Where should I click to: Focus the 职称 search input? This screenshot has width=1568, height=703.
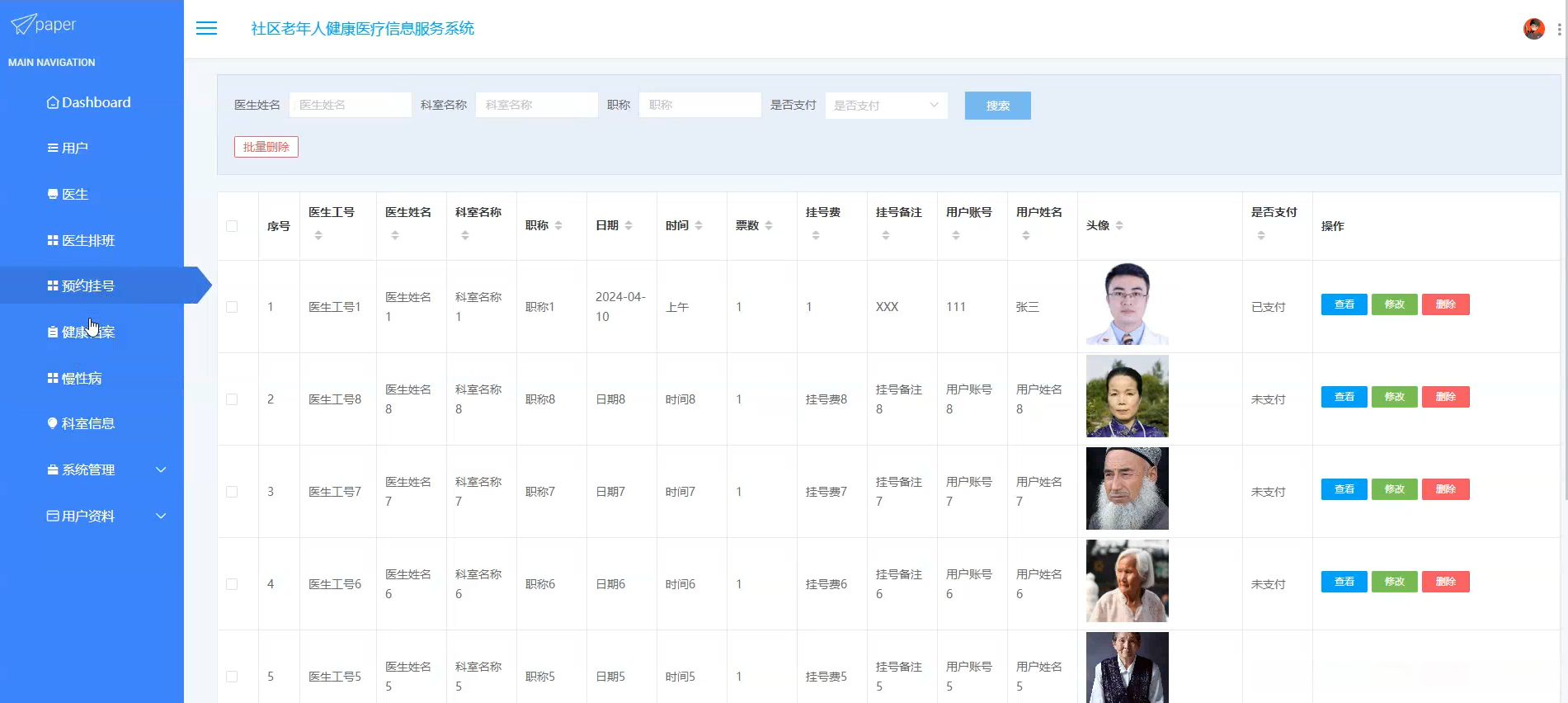click(700, 105)
